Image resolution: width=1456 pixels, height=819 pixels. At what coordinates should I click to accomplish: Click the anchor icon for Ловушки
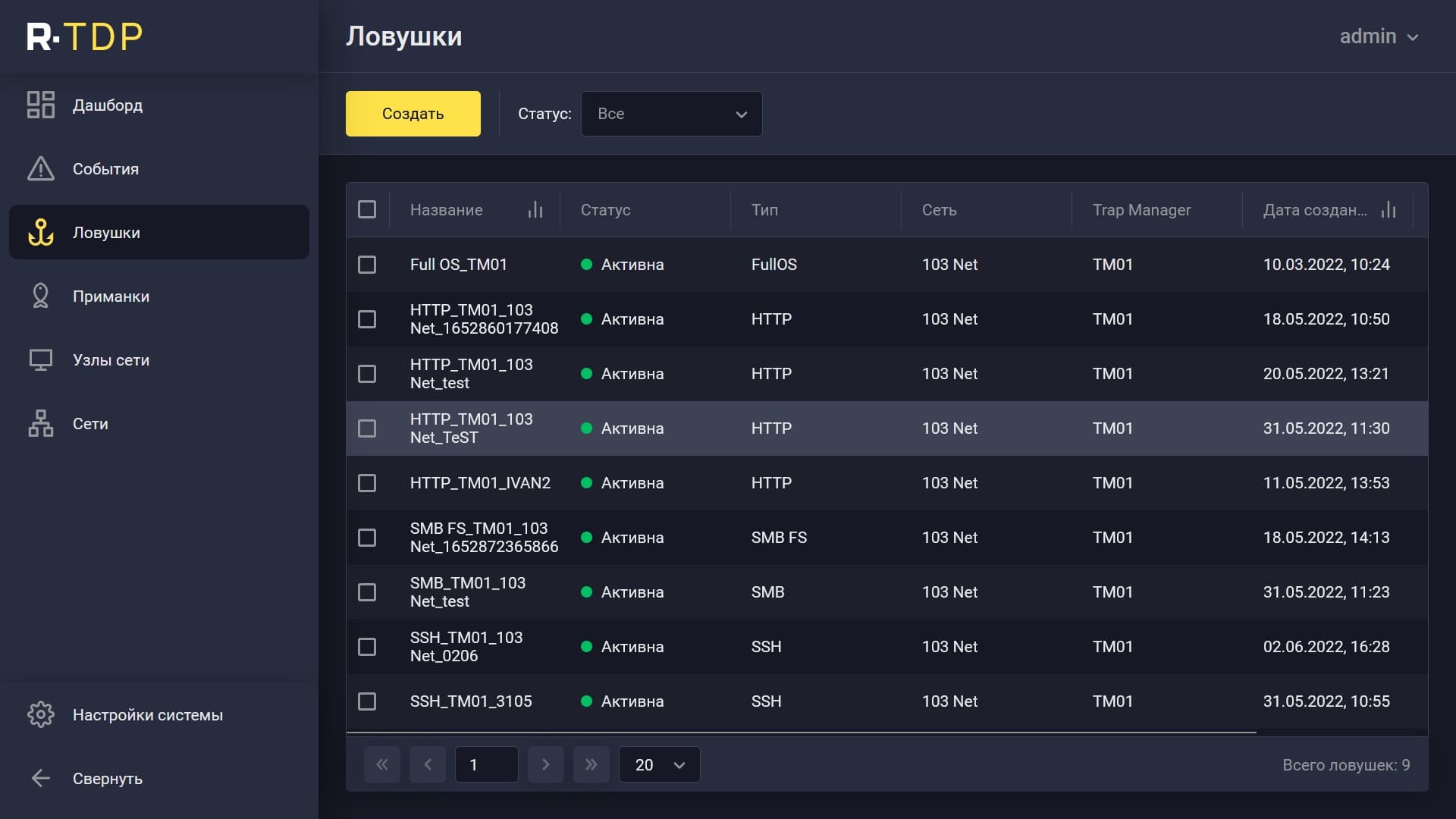[41, 232]
